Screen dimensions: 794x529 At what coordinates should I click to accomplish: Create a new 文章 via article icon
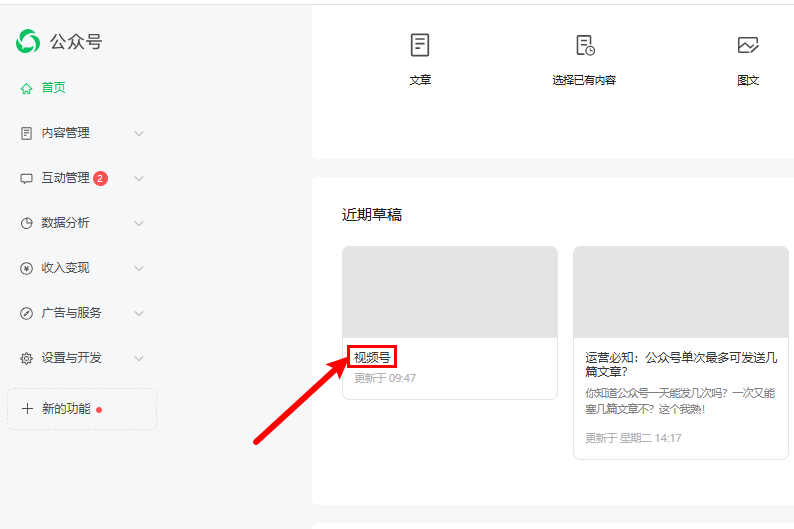pyautogui.click(x=420, y=45)
